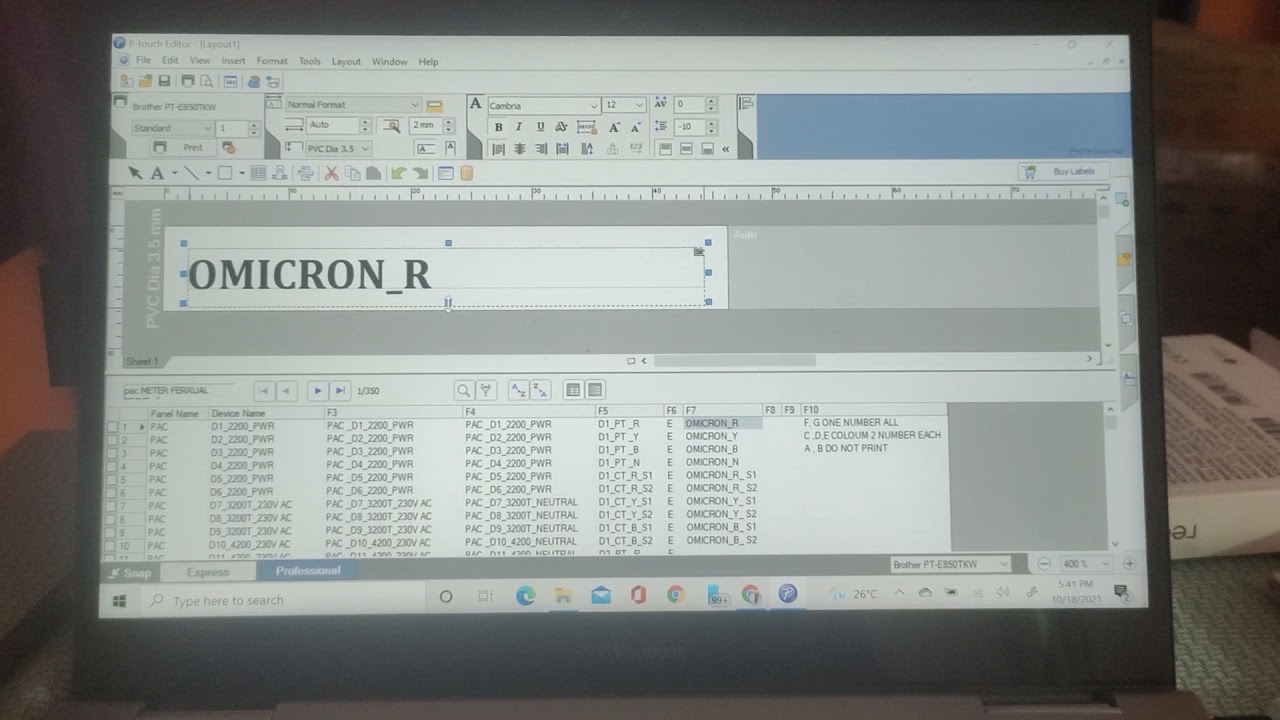The image size is (1280, 720).
Task: Align text right
Action: coord(540,149)
